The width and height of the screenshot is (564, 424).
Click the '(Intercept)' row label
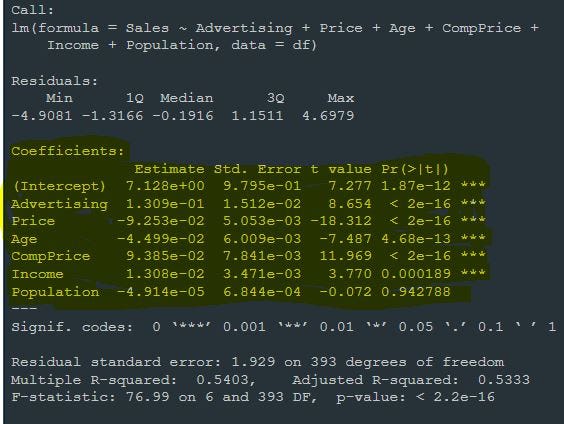point(59,186)
